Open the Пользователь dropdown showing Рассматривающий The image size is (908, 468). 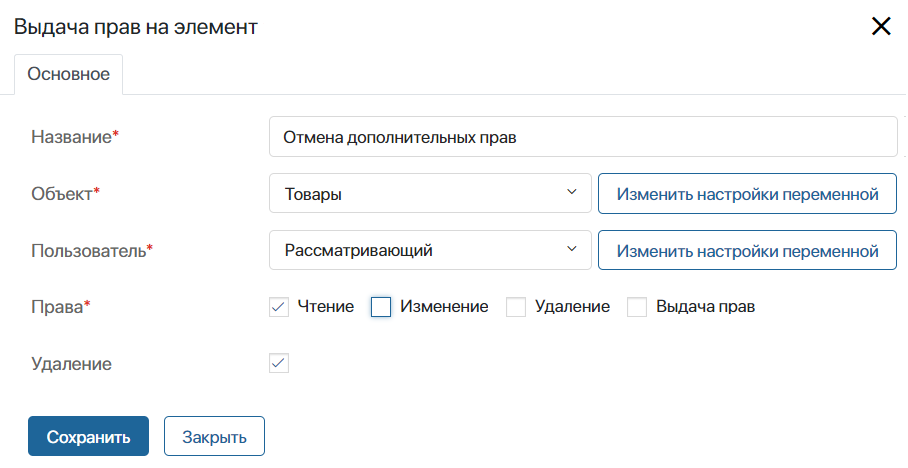point(430,250)
